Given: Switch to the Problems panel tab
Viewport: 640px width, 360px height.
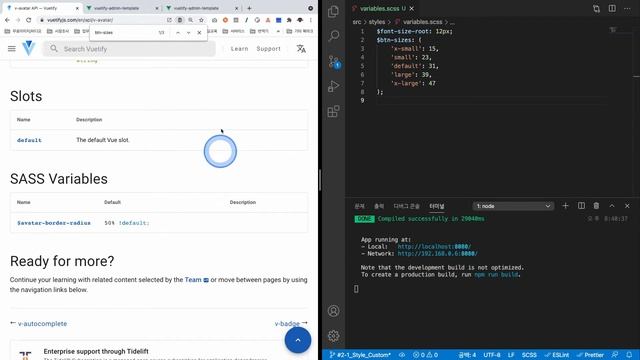Looking at the screenshot, I should [359, 206].
